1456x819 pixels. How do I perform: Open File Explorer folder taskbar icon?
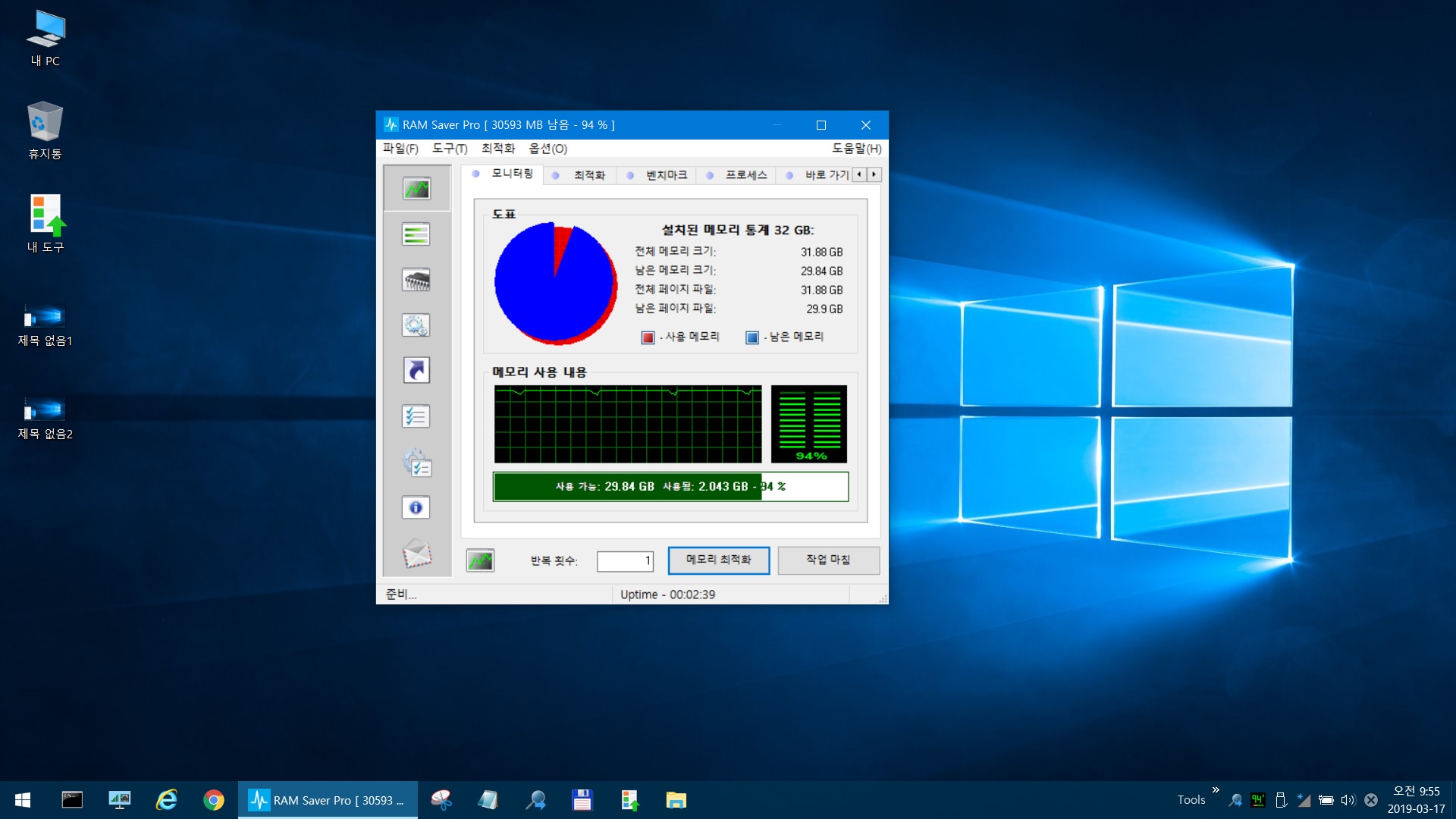(x=676, y=800)
